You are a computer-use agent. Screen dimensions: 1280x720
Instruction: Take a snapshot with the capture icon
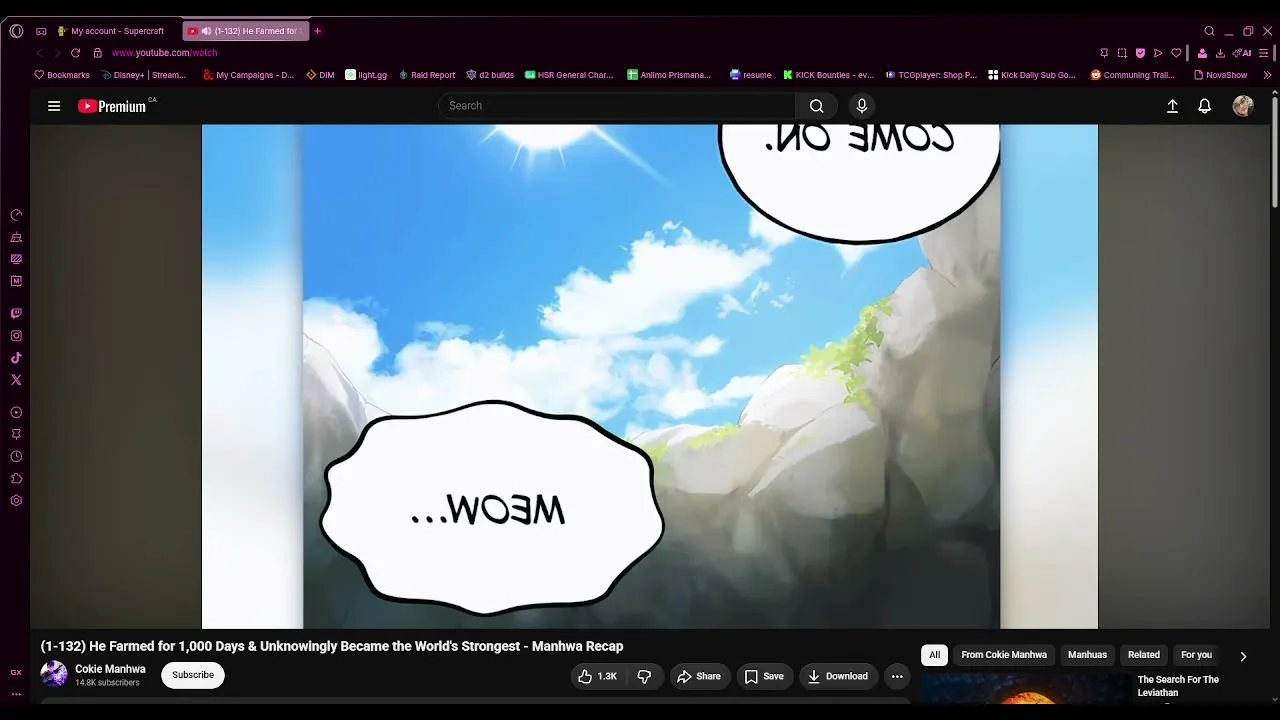1122,53
